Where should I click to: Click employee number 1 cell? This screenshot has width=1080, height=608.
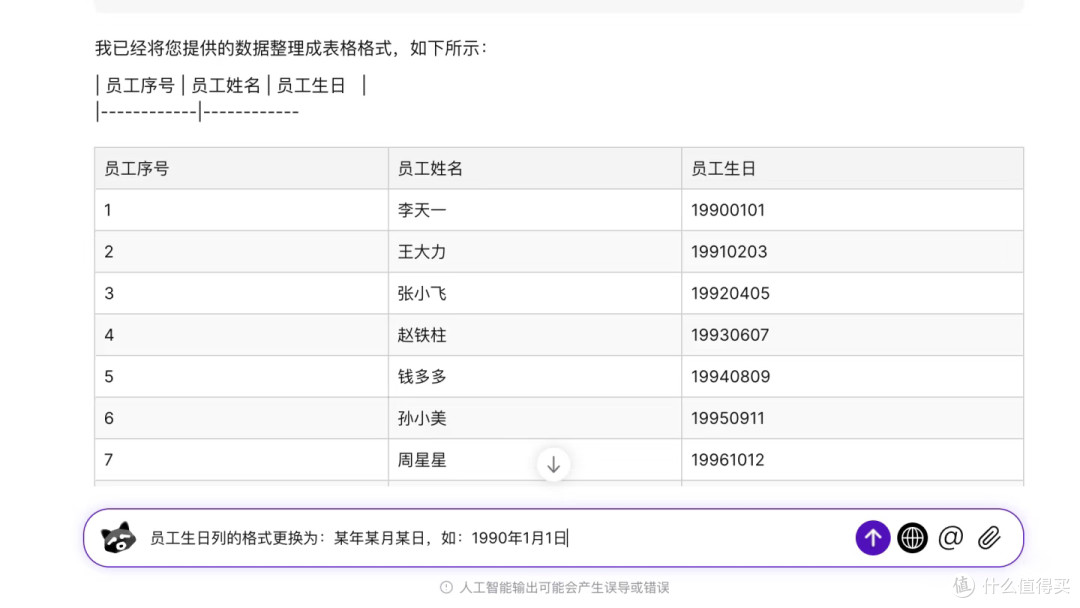pos(241,210)
